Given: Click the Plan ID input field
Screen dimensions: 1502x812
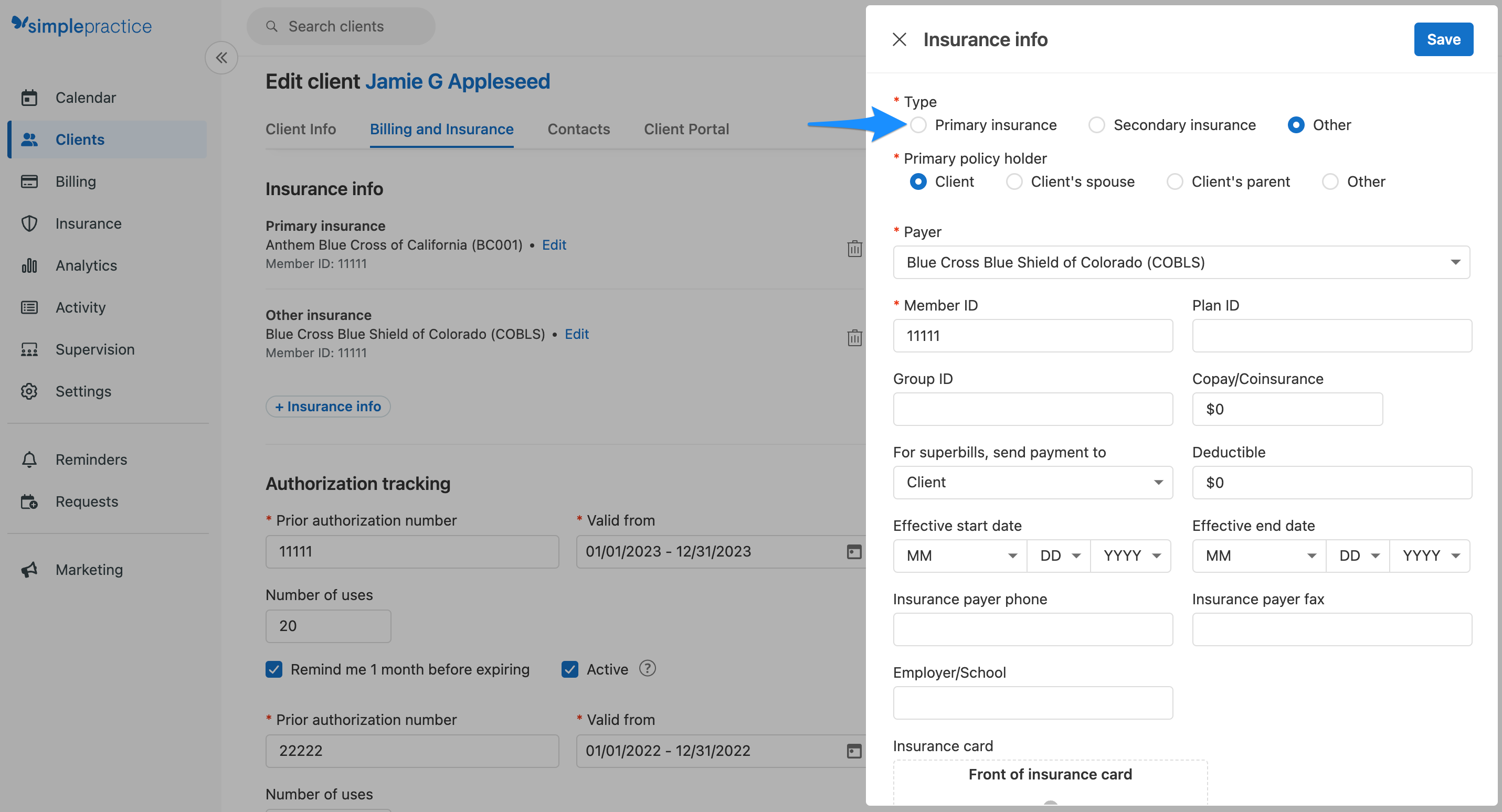Looking at the screenshot, I should coord(1332,336).
